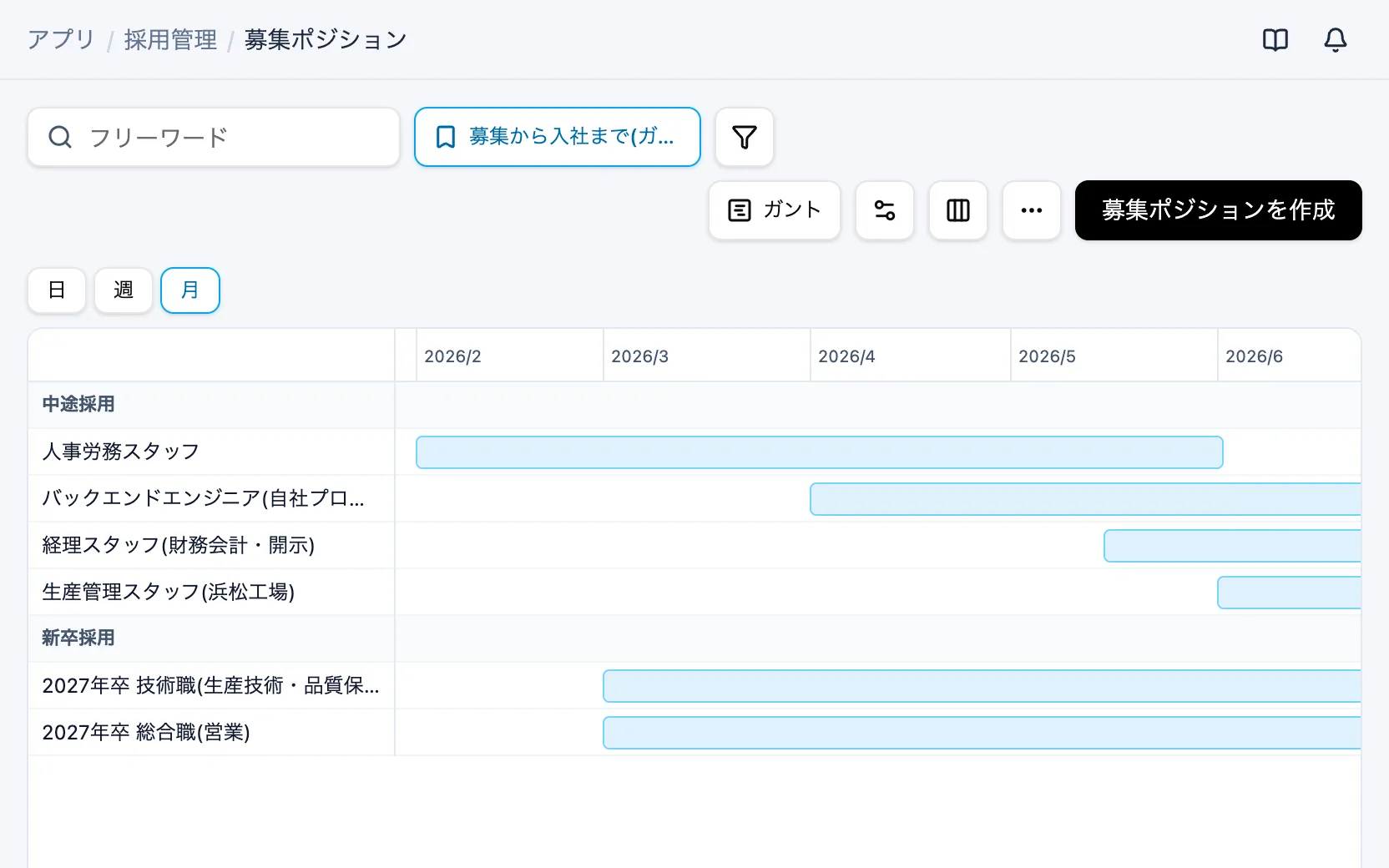
Task: Select 生産管理スタッフ(浜松工場) row label
Action: [169, 592]
